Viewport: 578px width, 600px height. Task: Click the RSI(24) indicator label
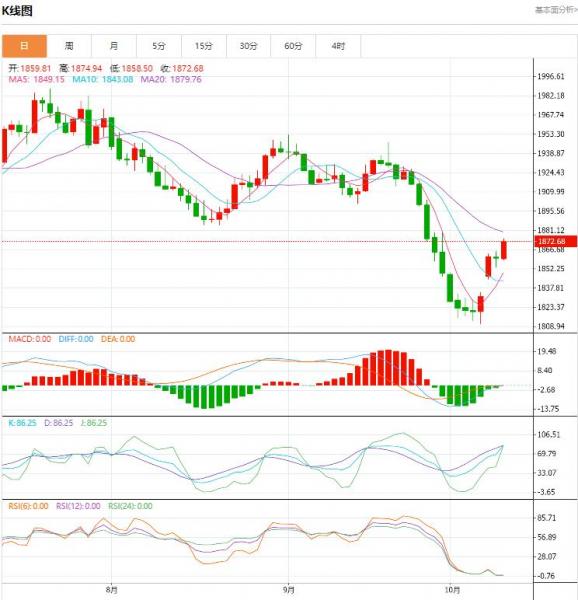click(130, 506)
